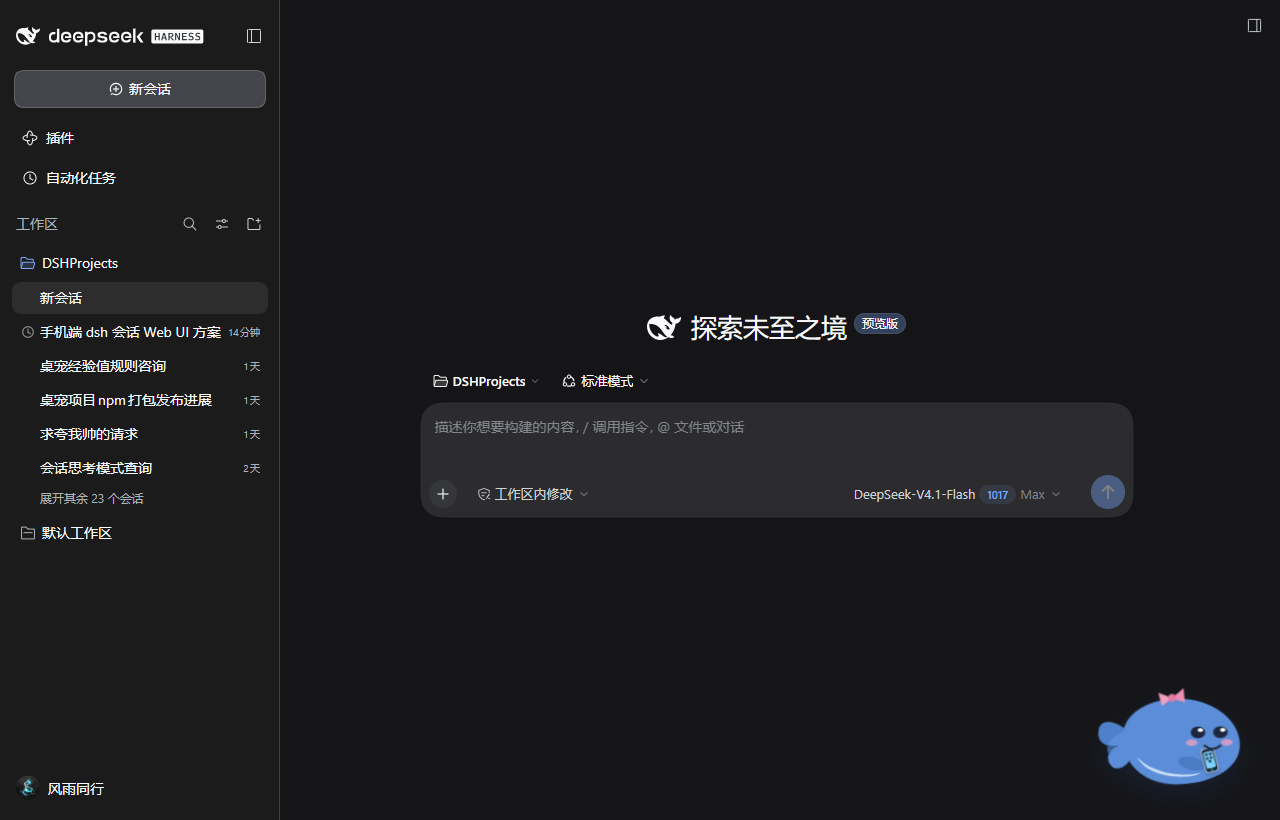Viewport: 1280px width, 820px height.
Task: Send the message with the arrow button
Action: tap(1108, 492)
